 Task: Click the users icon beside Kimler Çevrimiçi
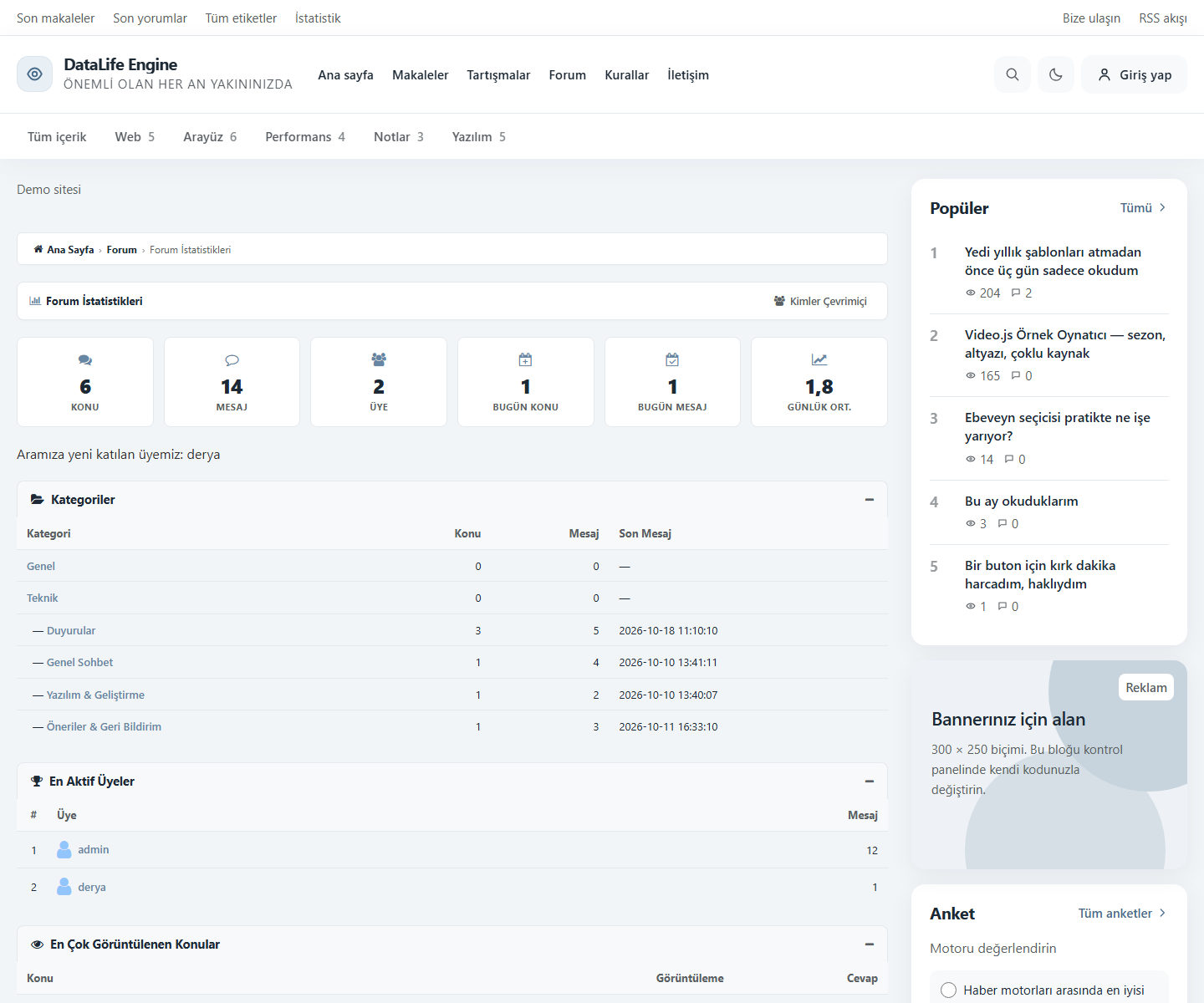[779, 301]
